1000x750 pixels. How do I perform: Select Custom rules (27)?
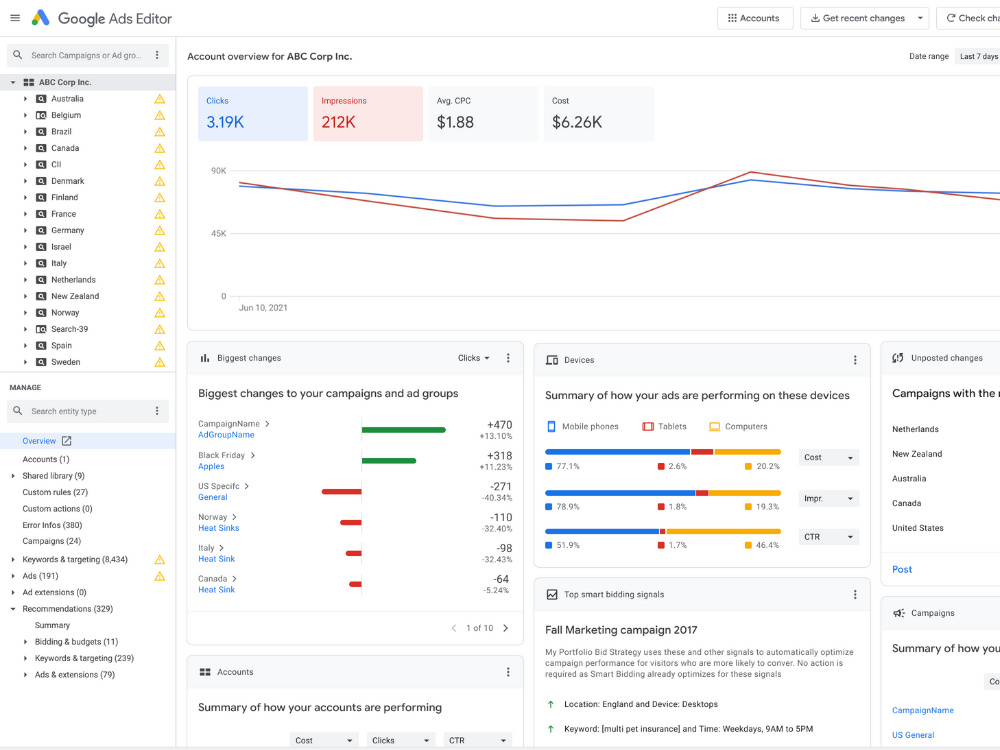(55, 492)
